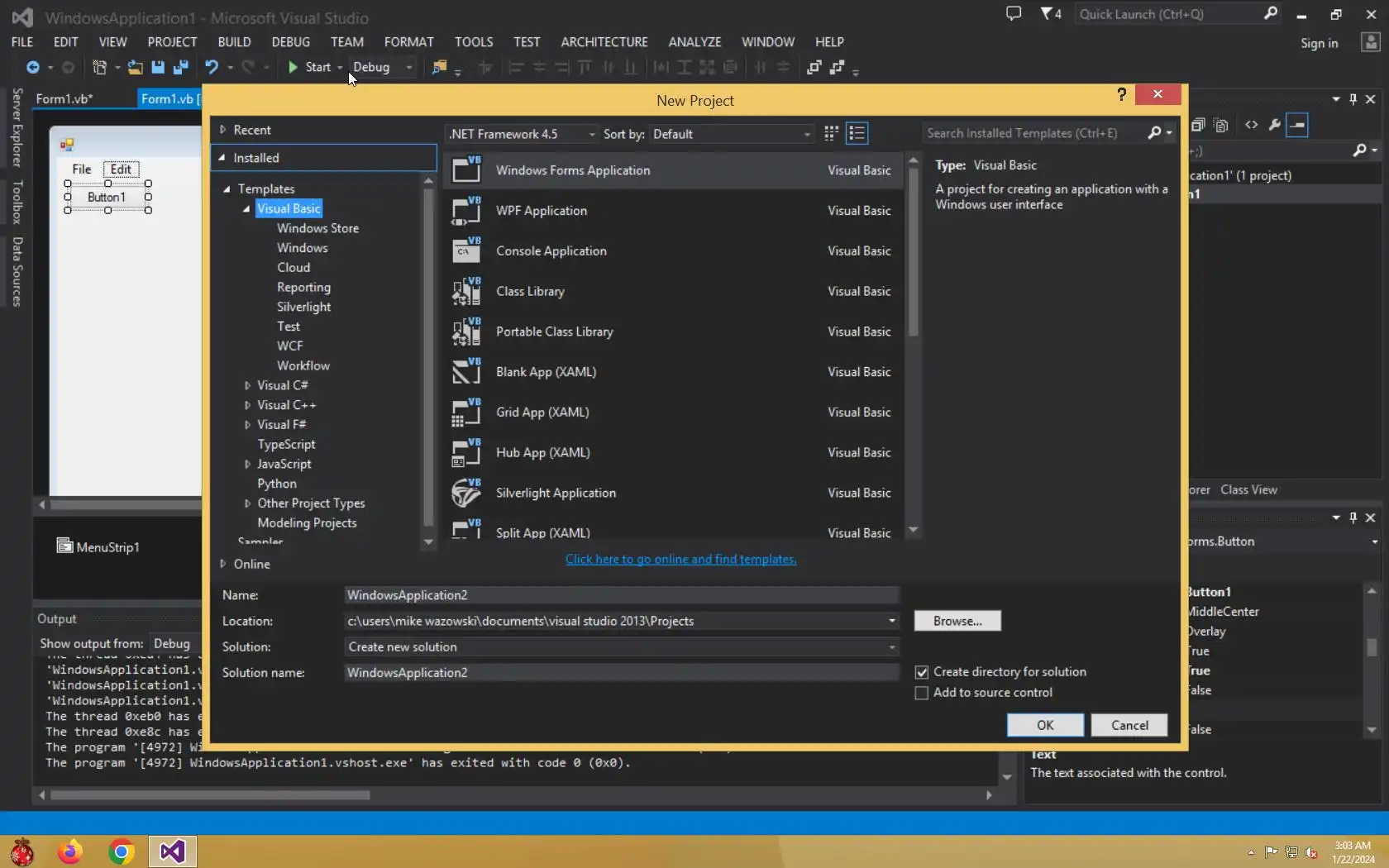Select the Hub App (XAML) template icon
Image resolution: width=1389 pixels, height=868 pixels.
click(x=466, y=452)
